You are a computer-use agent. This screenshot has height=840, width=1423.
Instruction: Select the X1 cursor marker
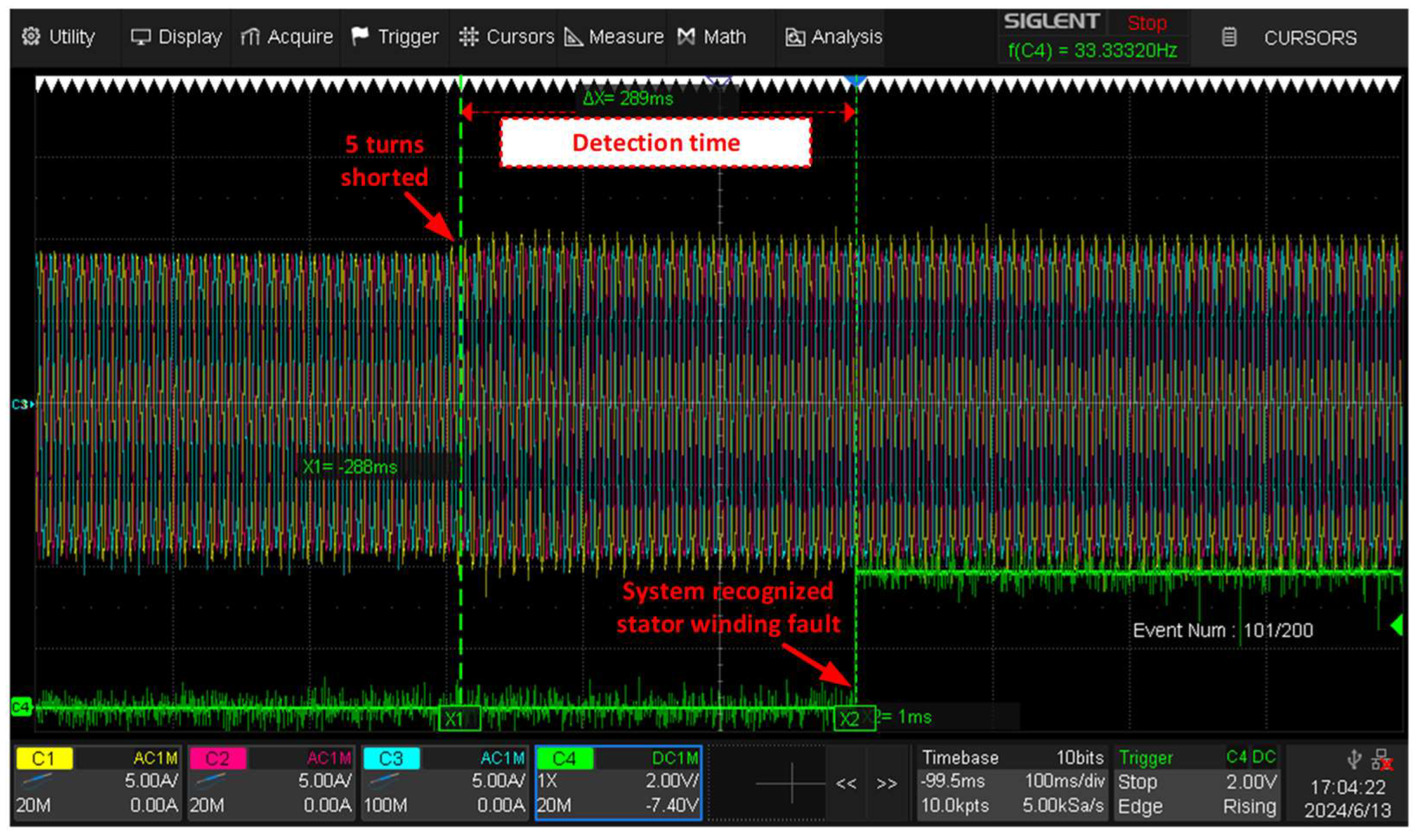(x=459, y=719)
